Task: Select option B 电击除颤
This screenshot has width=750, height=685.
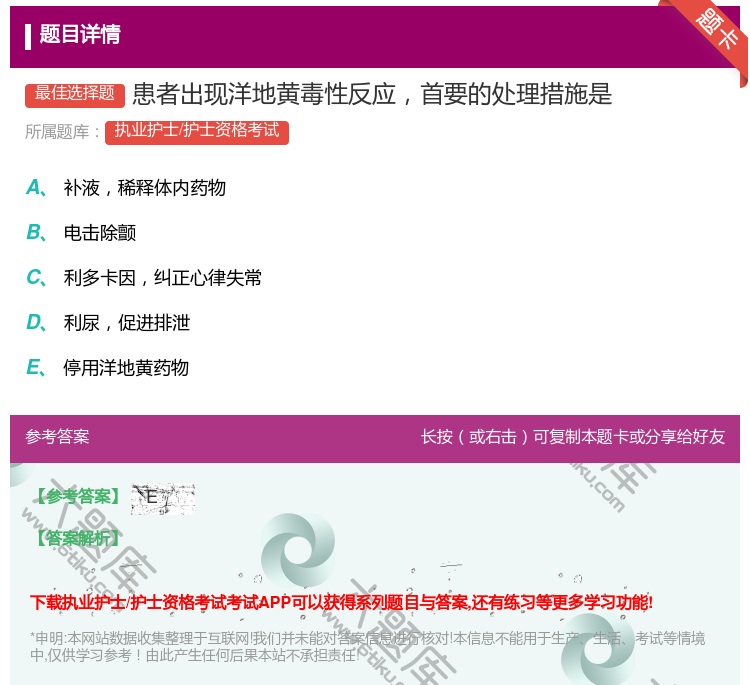Action: 81,232
